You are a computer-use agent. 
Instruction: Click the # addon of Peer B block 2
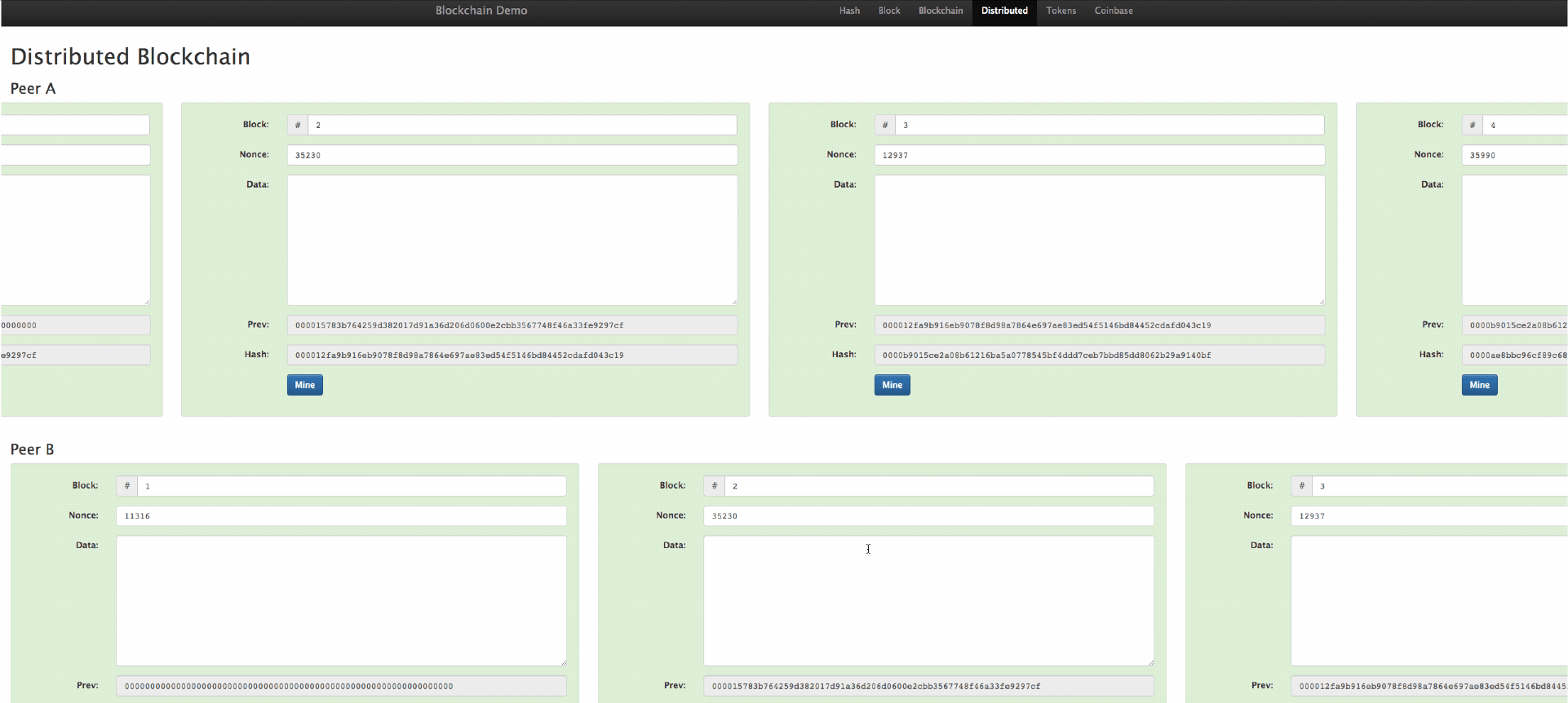tap(714, 486)
